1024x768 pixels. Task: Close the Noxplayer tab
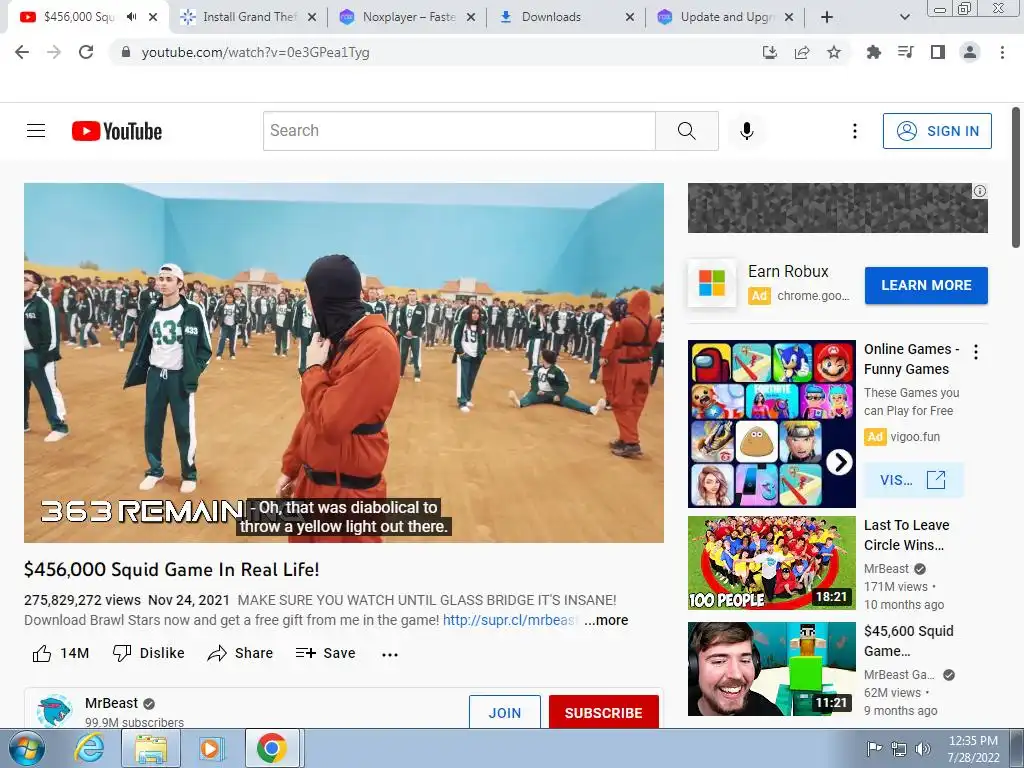[470, 17]
